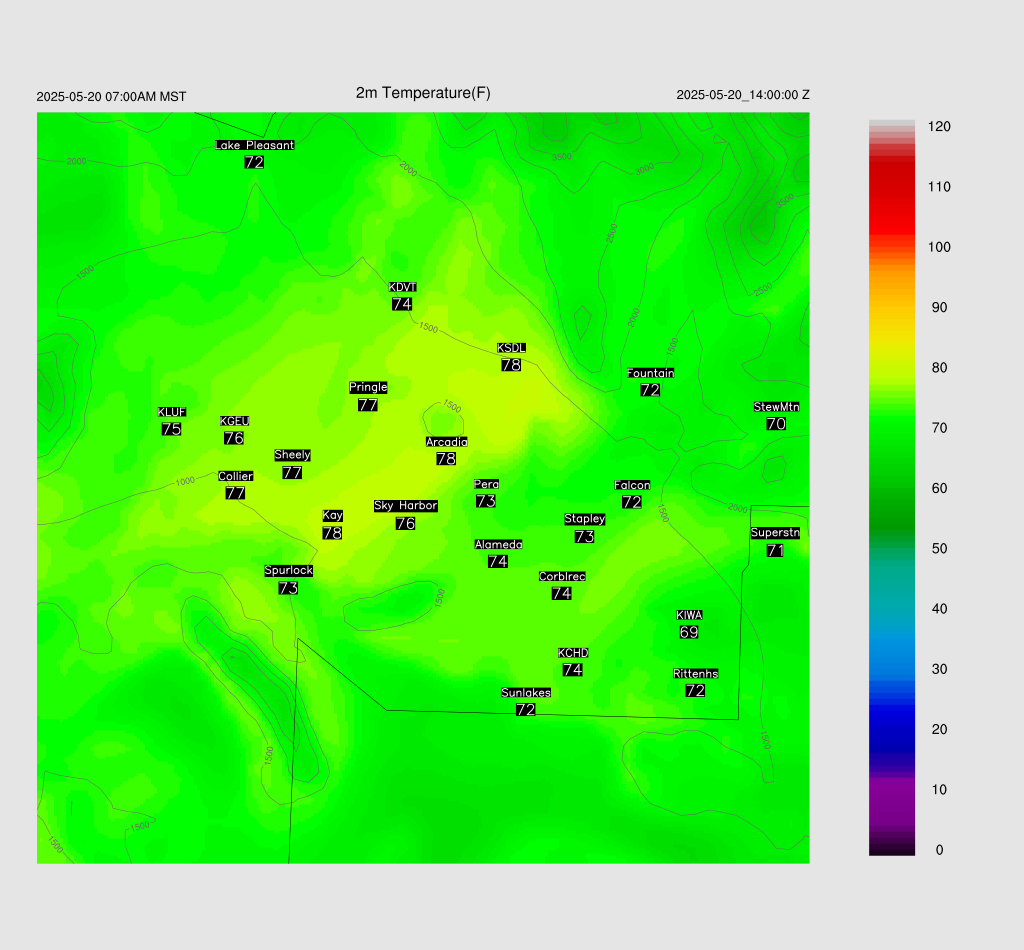The height and width of the screenshot is (950, 1024).
Task: Click the purple band of the colorbar
Action: coord(892,800)
